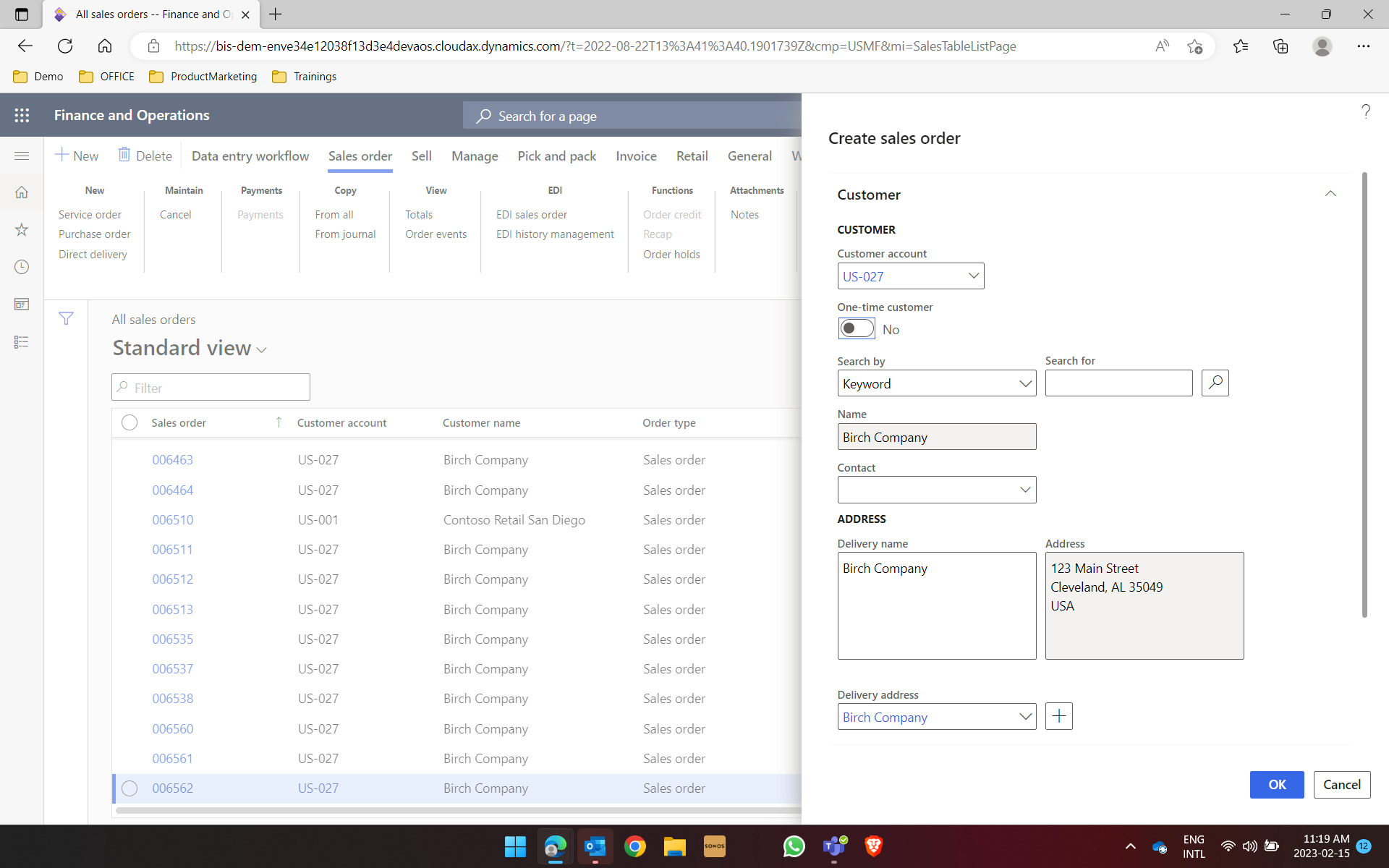Open a new browser tab

(276, 14)
